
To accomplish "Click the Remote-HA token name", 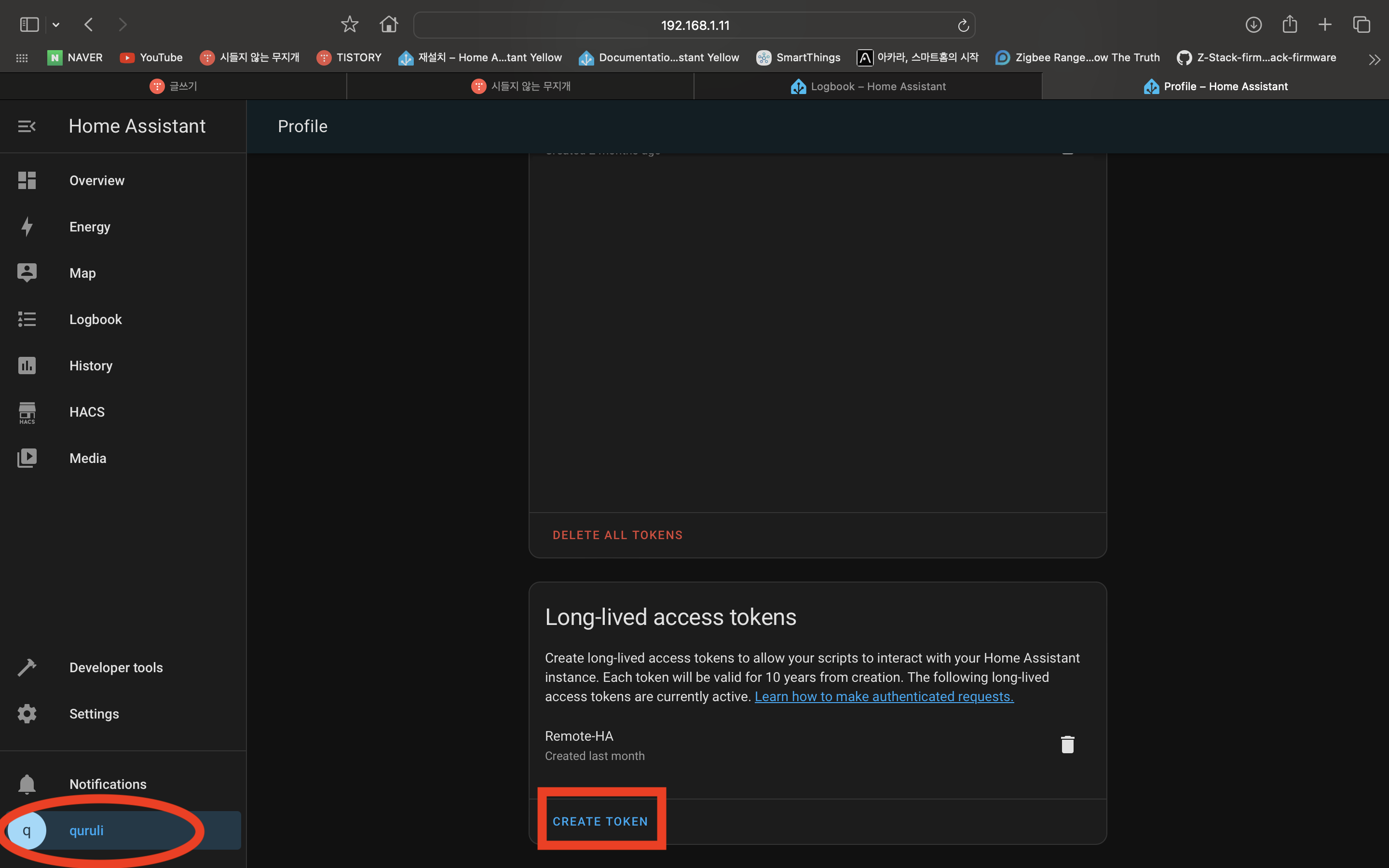I will pos(579,736).
